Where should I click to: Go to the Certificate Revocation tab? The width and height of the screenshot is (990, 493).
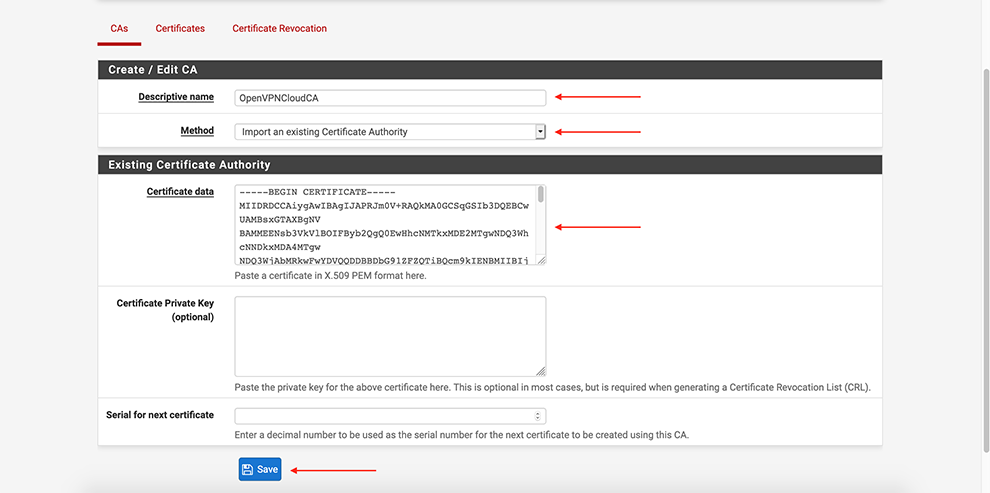point(279,29)
